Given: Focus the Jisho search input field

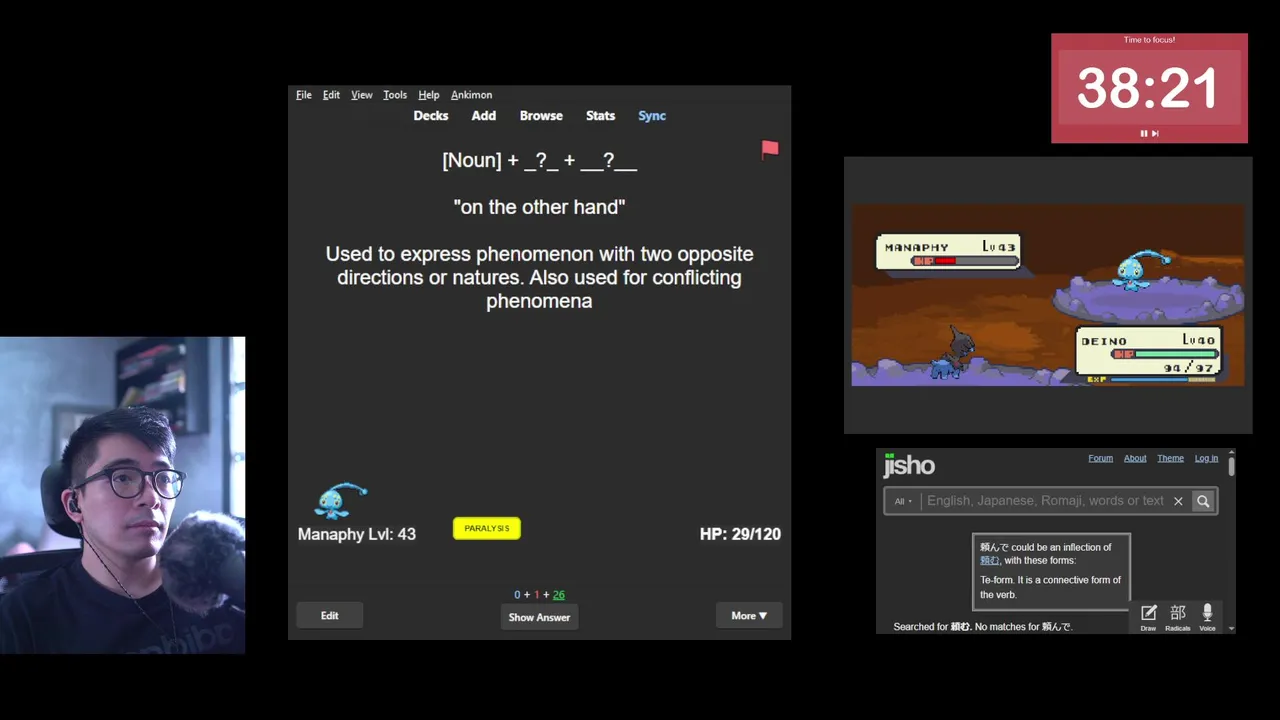Looking at the screenshot, I should pyautogui.click(x=1045, y=501).
